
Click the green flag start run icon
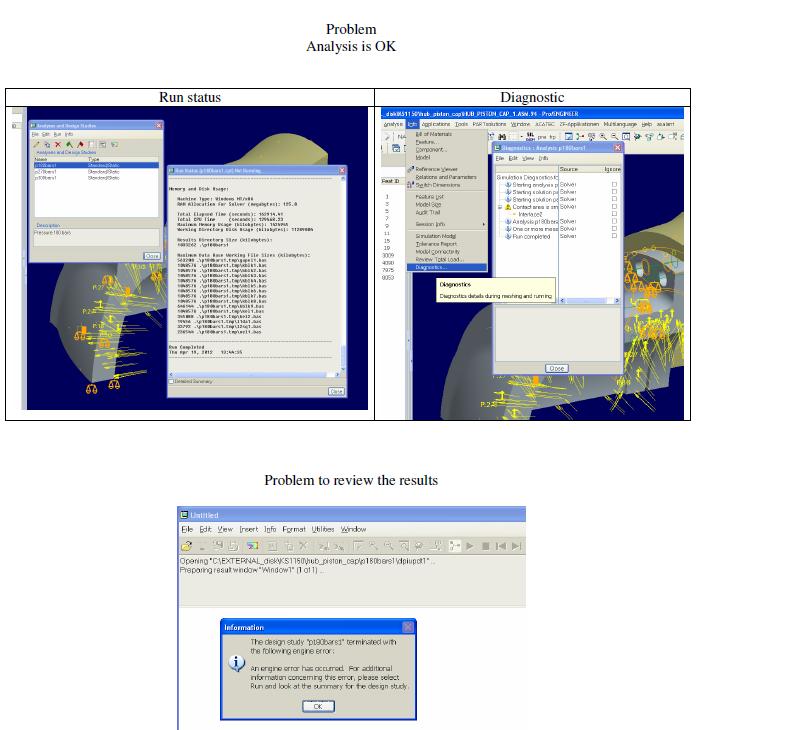click(69, 144)
